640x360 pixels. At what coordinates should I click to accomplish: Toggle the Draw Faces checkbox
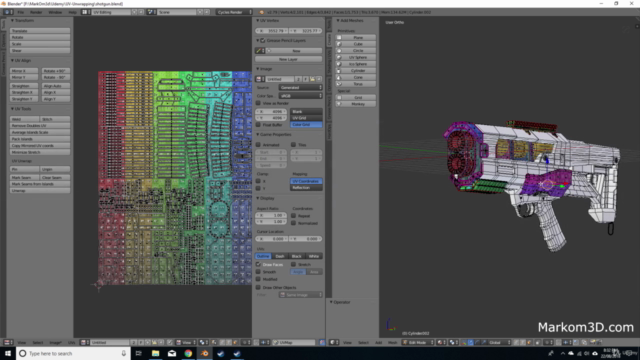click(x=258, y=264)
